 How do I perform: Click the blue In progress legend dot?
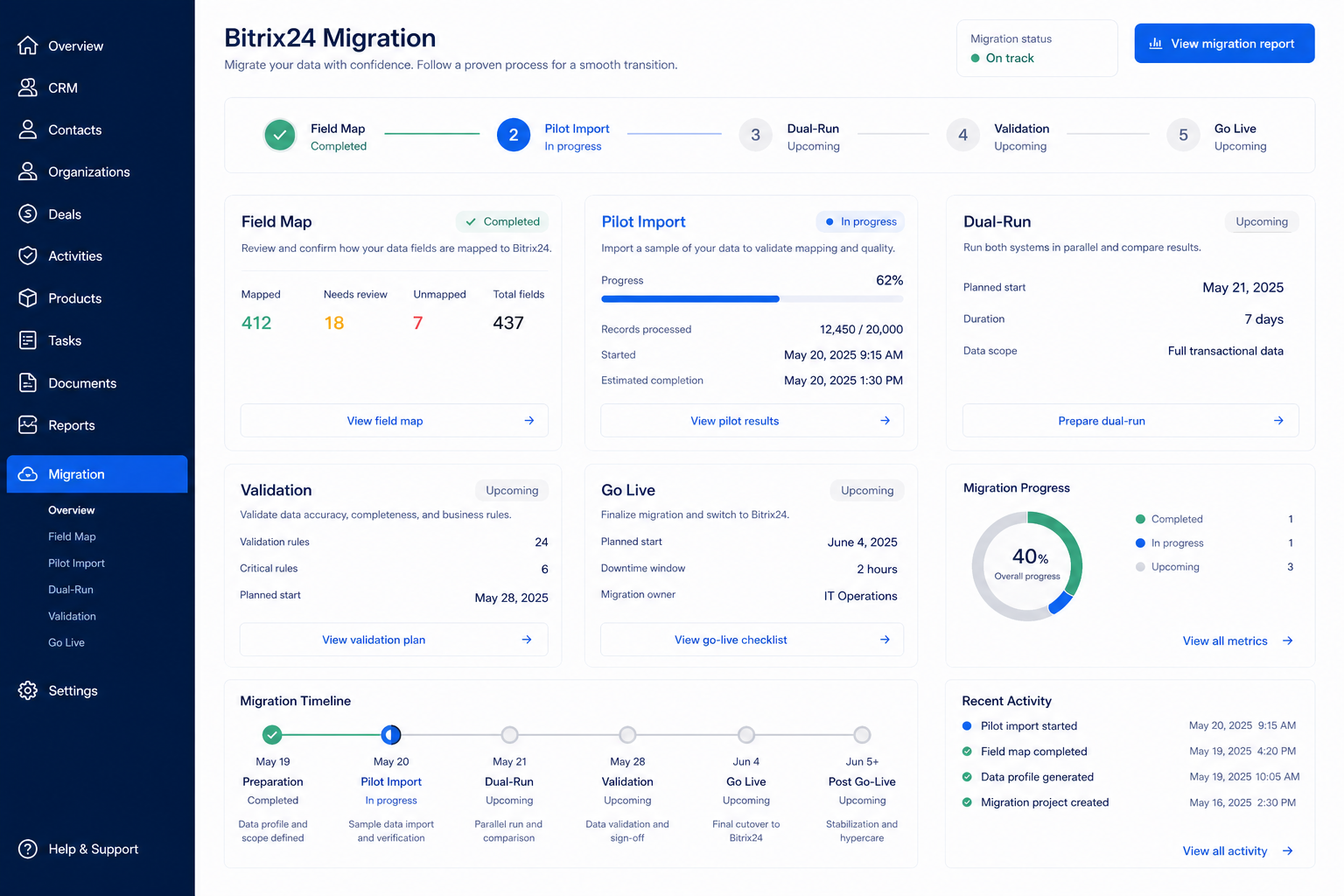[x=1140, y=542]
